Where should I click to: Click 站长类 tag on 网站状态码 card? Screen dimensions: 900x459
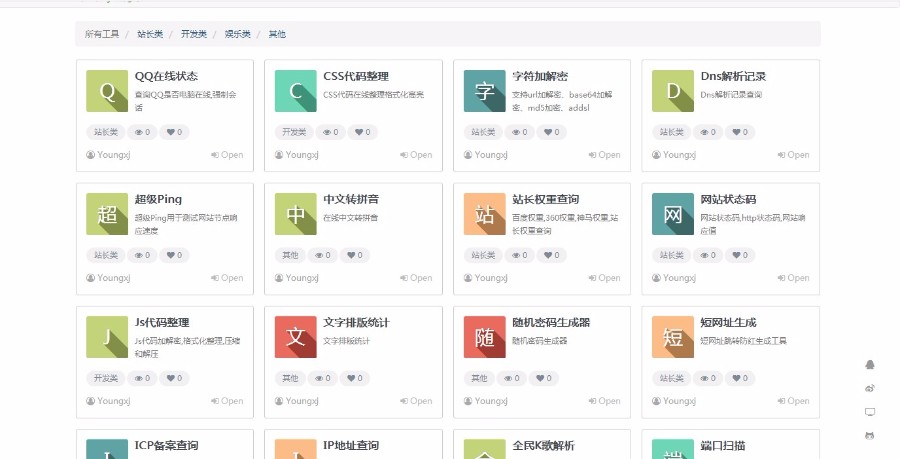point(672,255)
